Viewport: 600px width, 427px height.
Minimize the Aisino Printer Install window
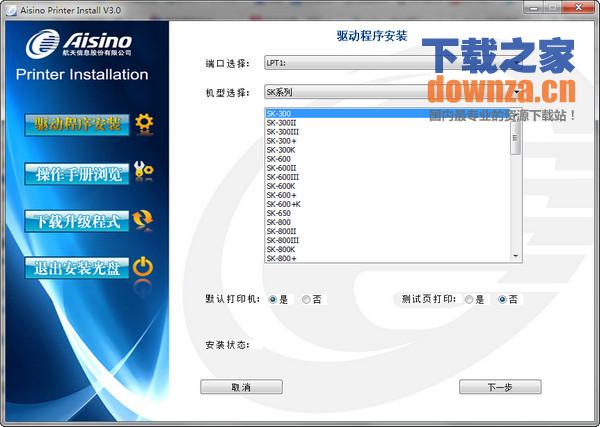[534, 7]
